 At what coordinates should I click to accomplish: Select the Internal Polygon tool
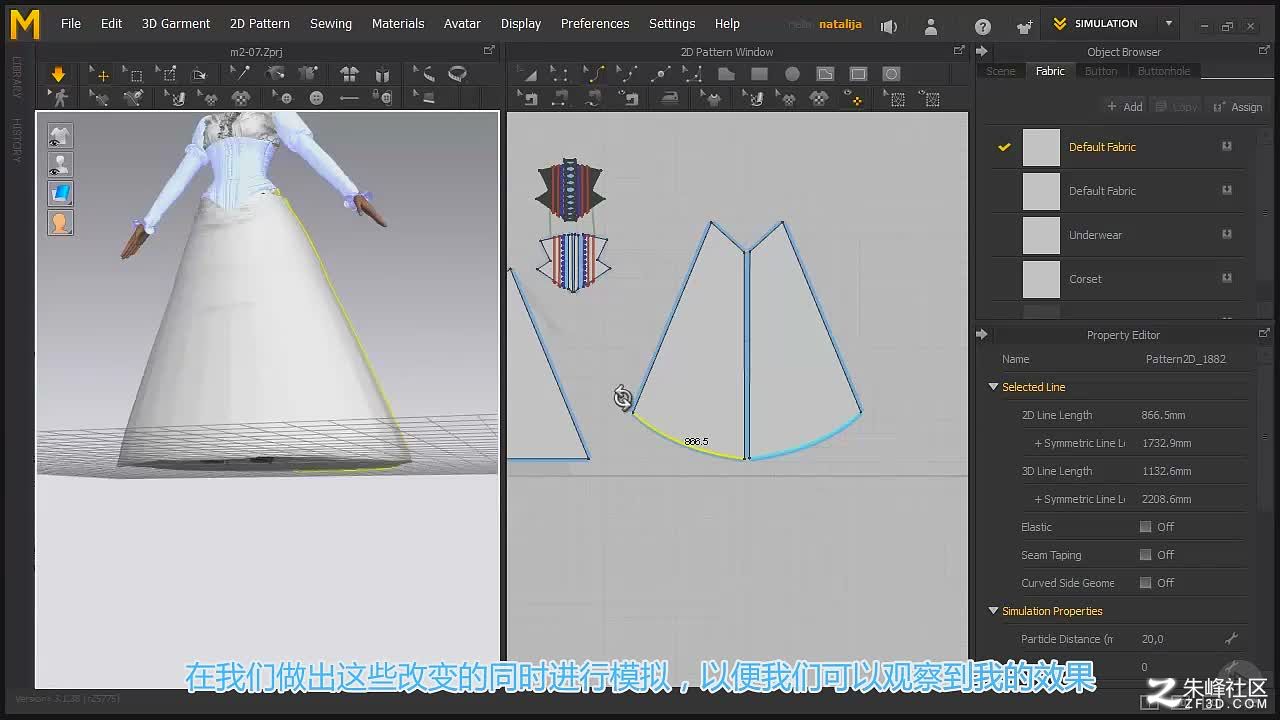pos(825,74)
